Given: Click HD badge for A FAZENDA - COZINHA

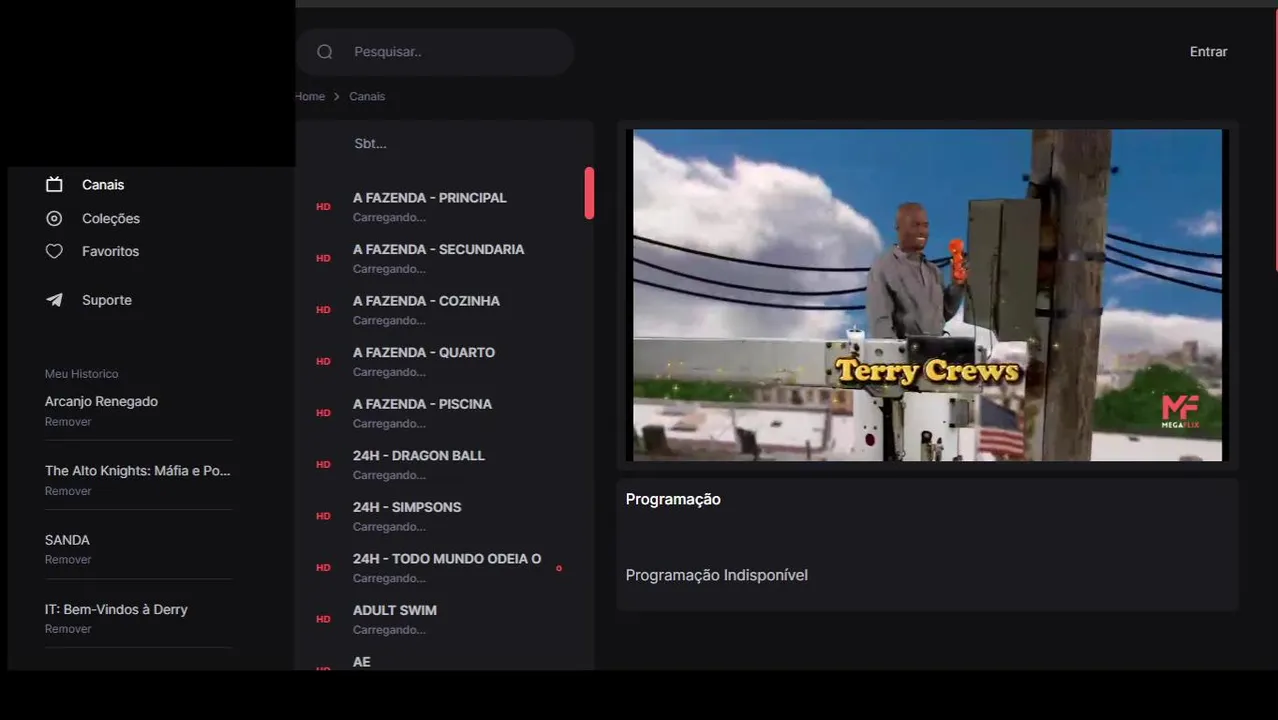Looking at the screenshot, I should (323, 310).
